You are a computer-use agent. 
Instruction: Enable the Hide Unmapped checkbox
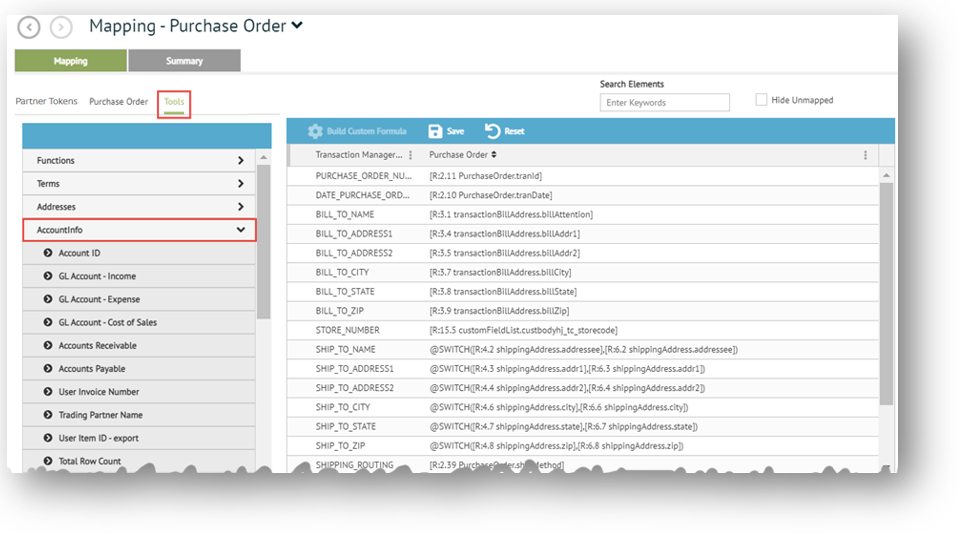tap(762, 100)
